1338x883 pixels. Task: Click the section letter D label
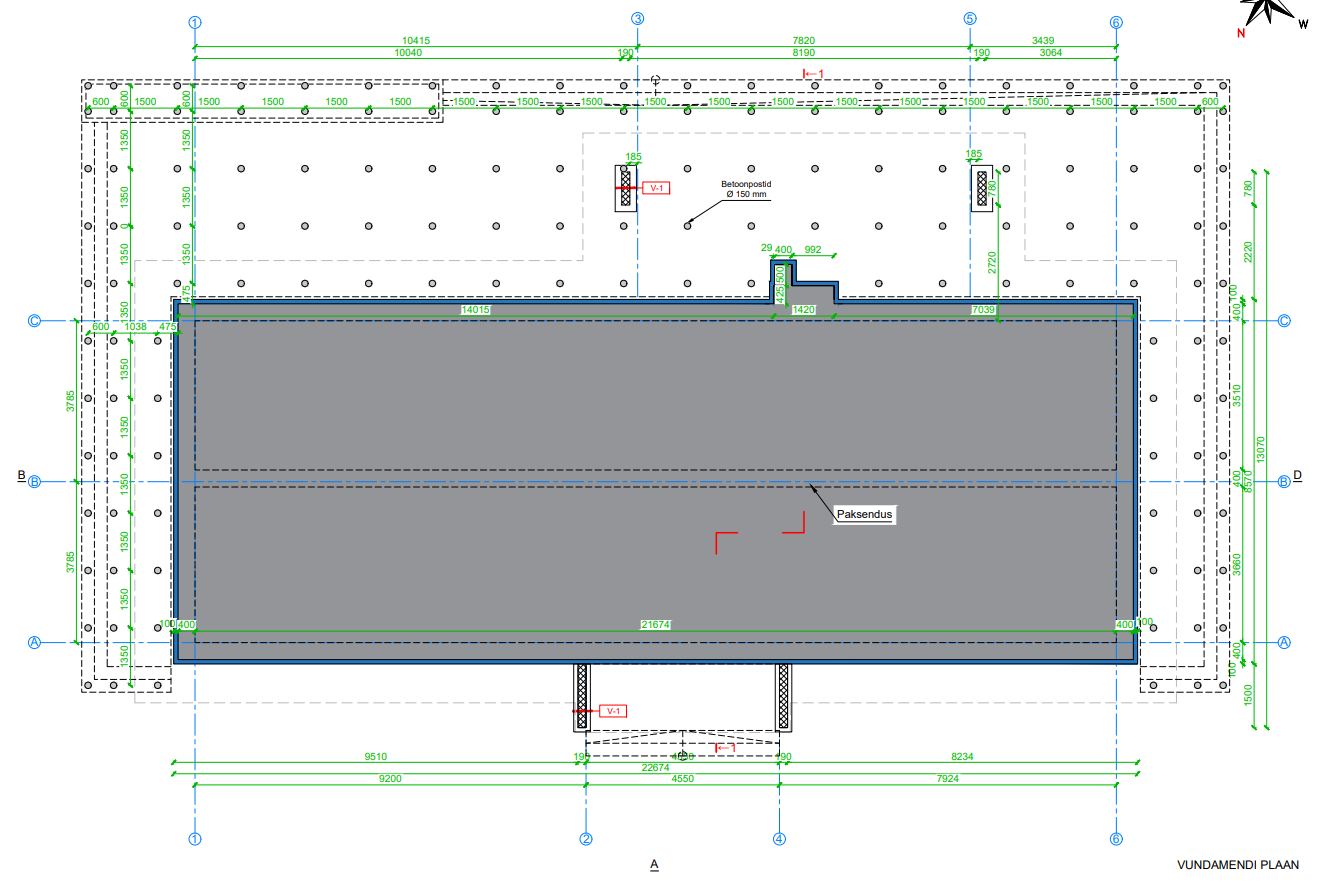click(x=1297, y=475)
